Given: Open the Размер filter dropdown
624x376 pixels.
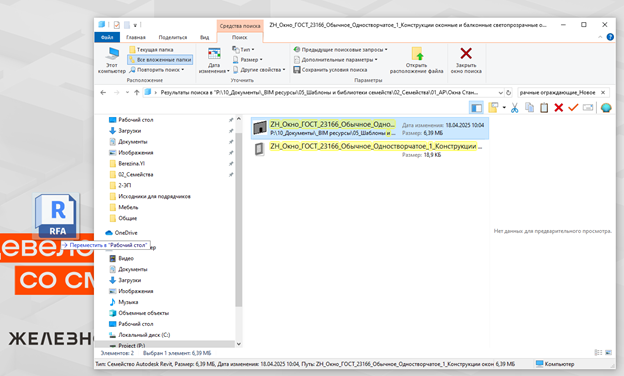Looking at the screenshot, I should click(x=247, y=60).
